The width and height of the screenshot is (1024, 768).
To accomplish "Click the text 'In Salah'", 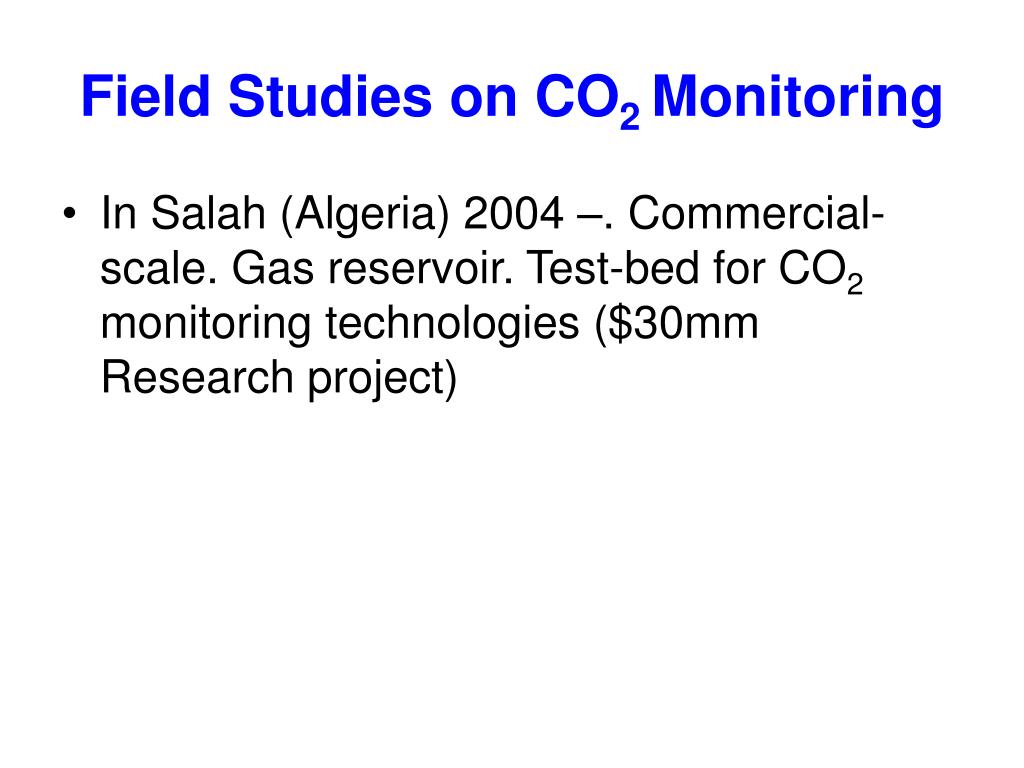I will (x=183, y=213).
